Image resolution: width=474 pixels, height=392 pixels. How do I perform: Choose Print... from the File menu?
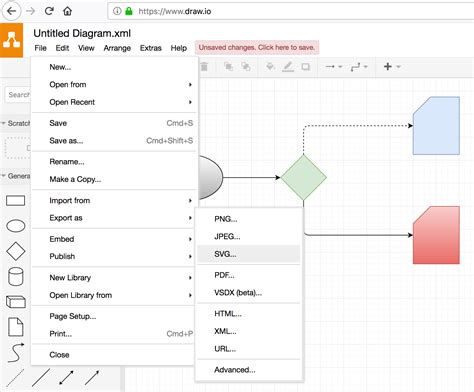(x=113, y=334)
